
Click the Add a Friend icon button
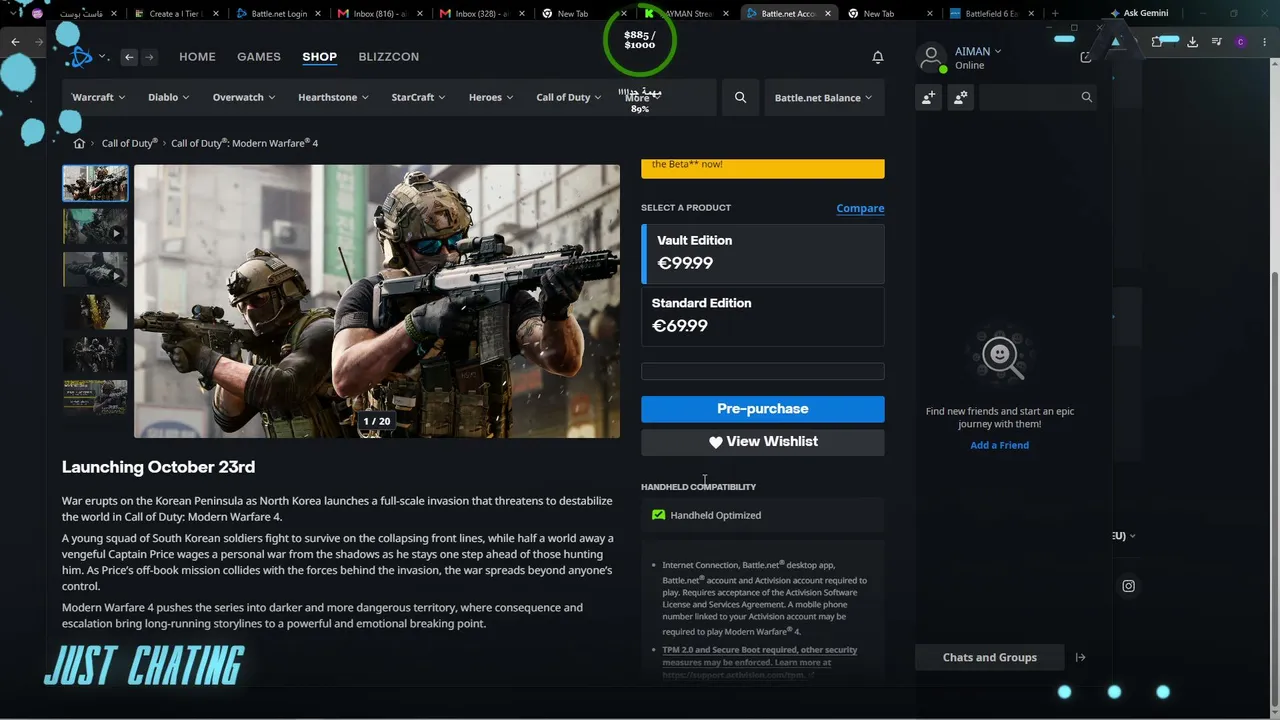pyautogui.click(x=929, y=97)
